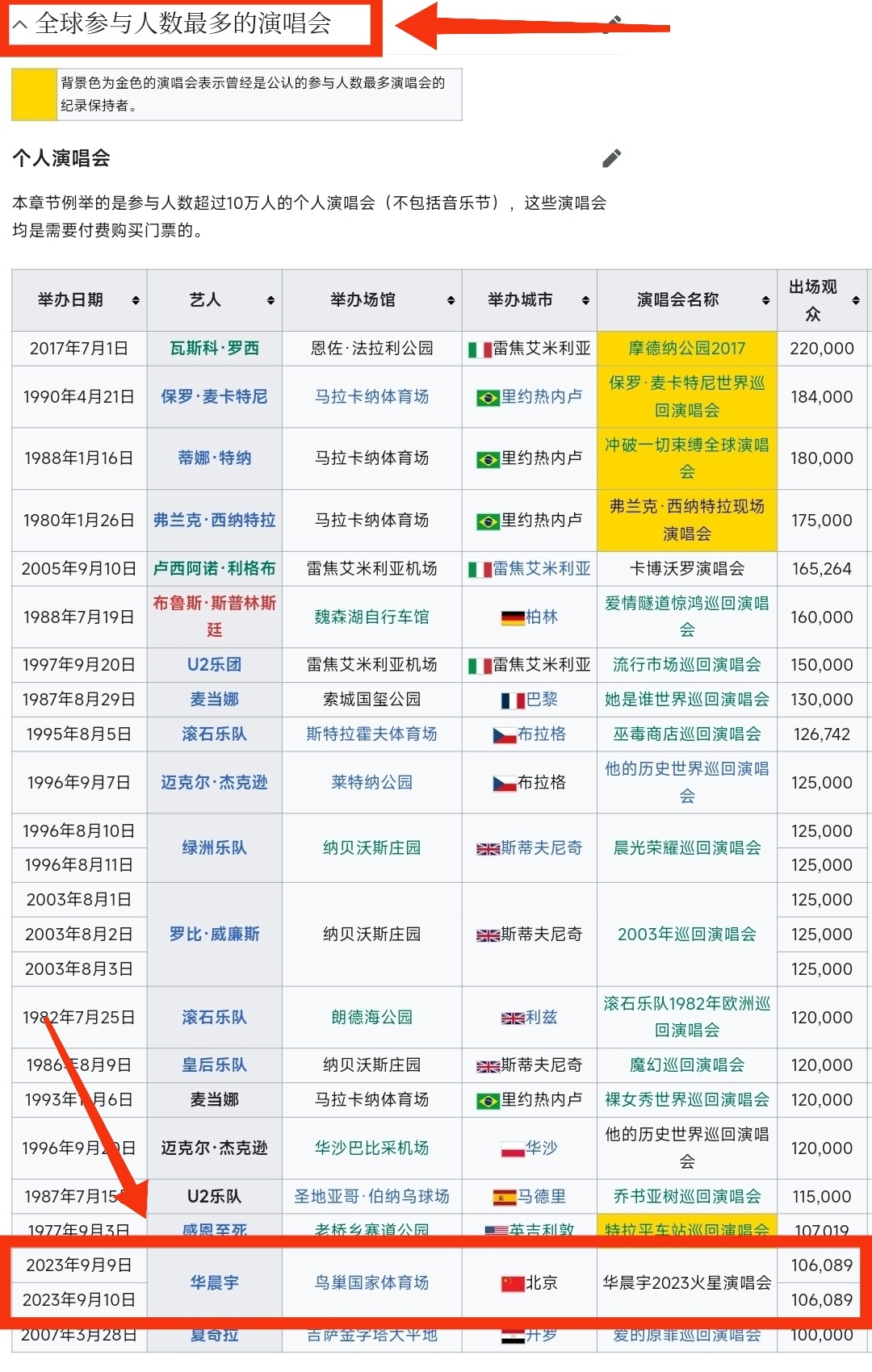Open the 华晨宇 artist link
The image size is (872, 1372).
coord(215,1282)
